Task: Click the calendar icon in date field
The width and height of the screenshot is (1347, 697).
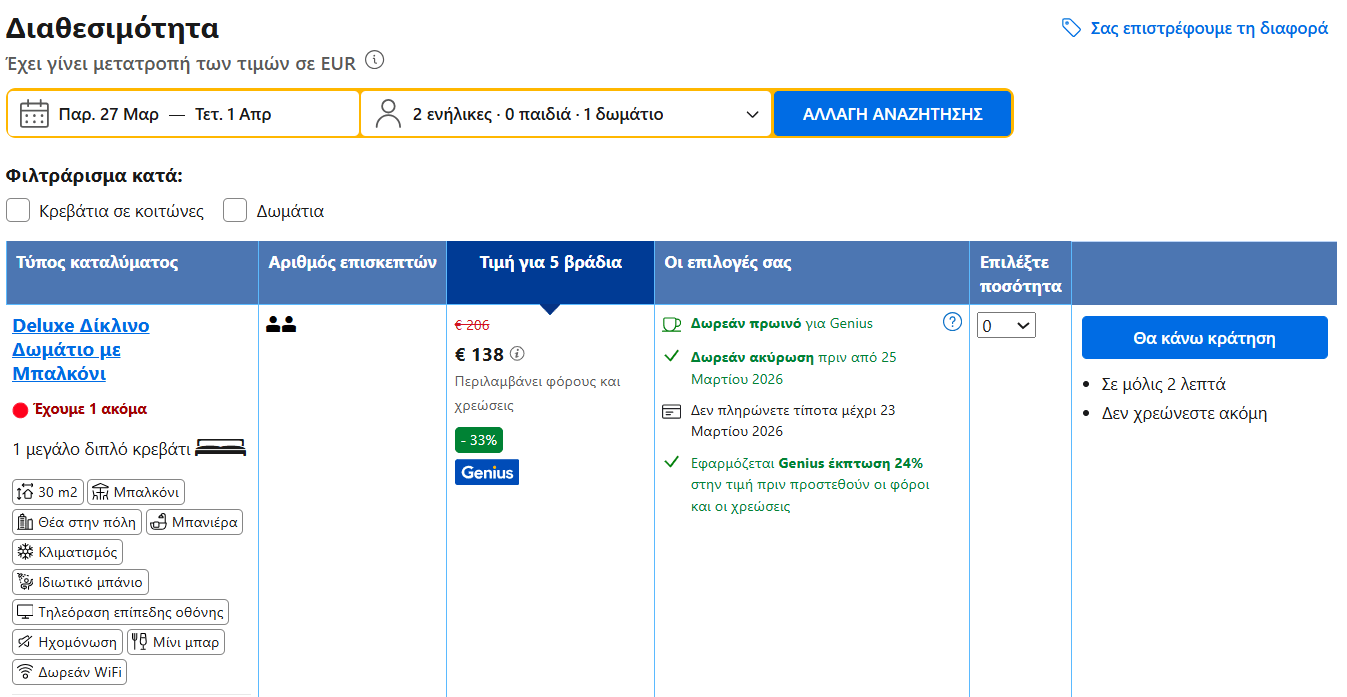Action: point(34,113)
